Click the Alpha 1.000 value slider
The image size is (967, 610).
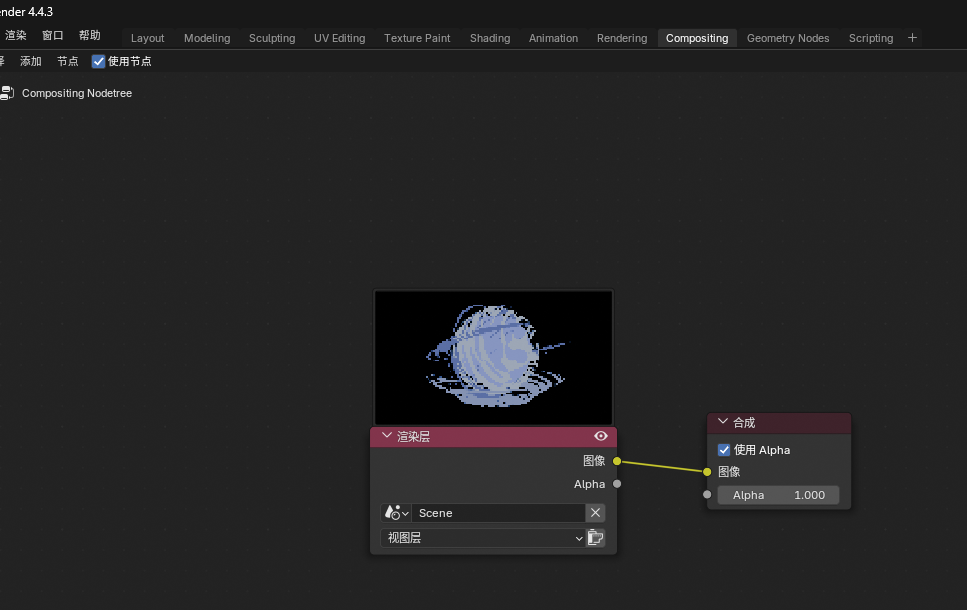pos(778,495)
